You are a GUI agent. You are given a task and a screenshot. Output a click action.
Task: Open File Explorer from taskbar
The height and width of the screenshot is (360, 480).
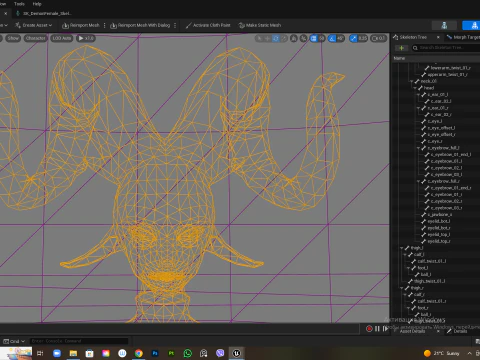[x=73, y=353]
